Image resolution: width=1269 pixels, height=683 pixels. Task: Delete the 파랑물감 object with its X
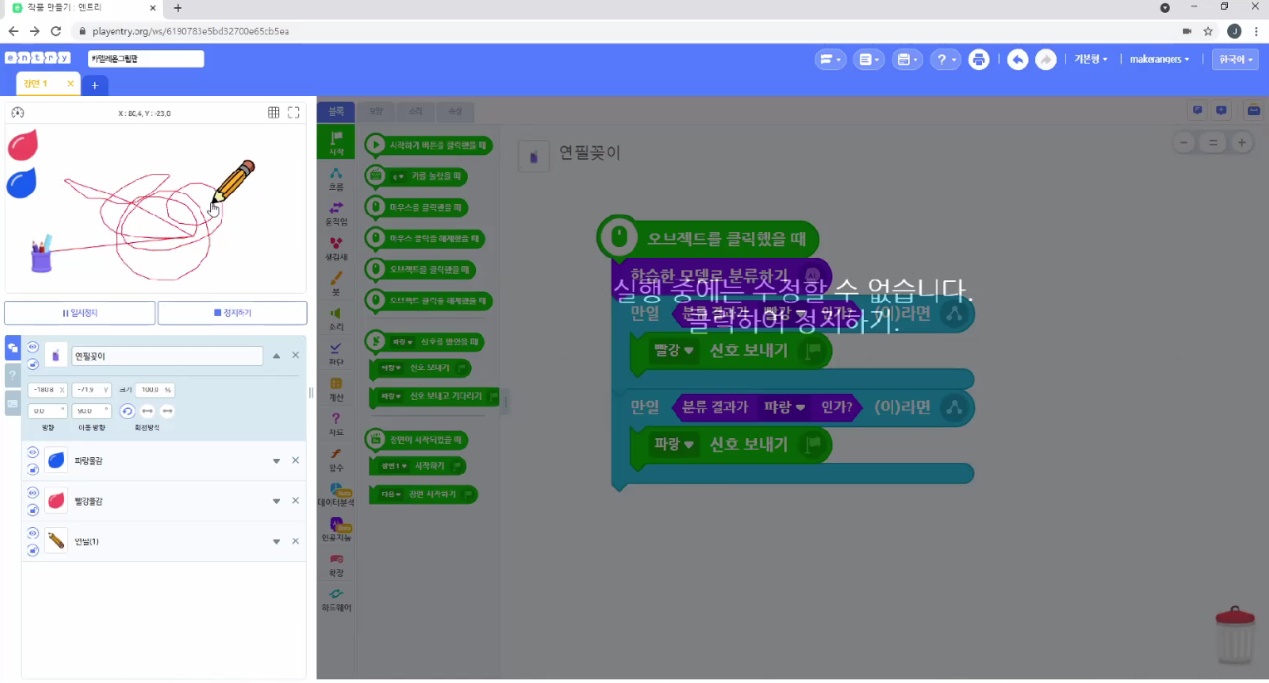coord(295,461)
